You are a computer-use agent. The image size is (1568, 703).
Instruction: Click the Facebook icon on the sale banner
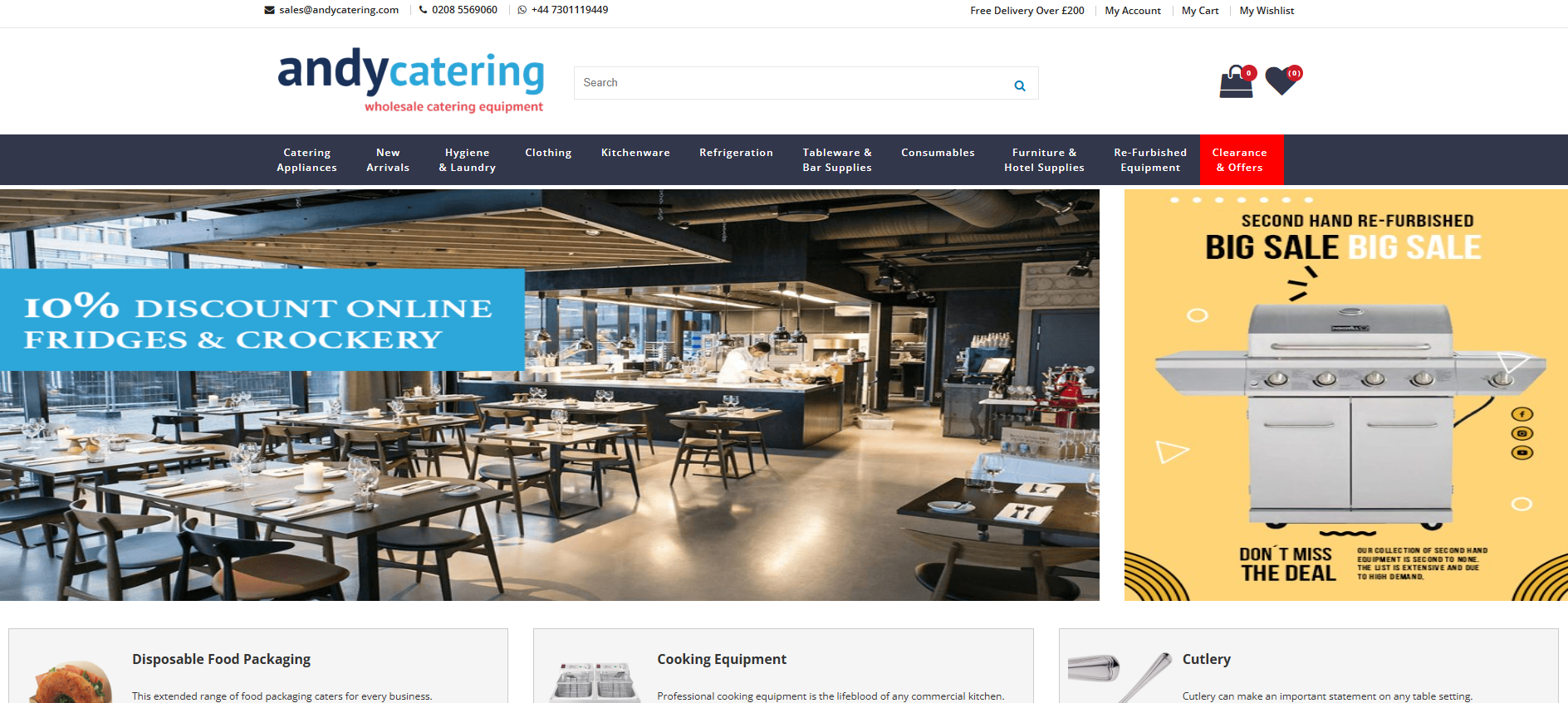[x=1521, y=414]
